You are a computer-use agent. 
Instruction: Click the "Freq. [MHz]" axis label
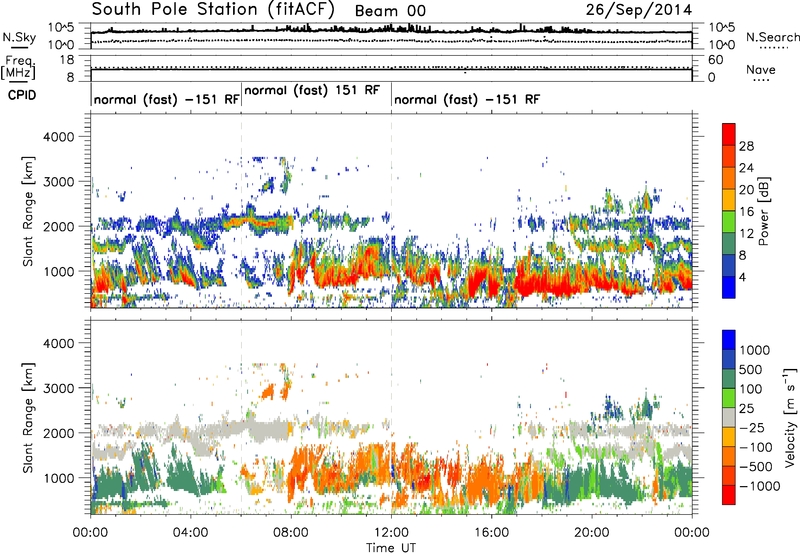18,68
